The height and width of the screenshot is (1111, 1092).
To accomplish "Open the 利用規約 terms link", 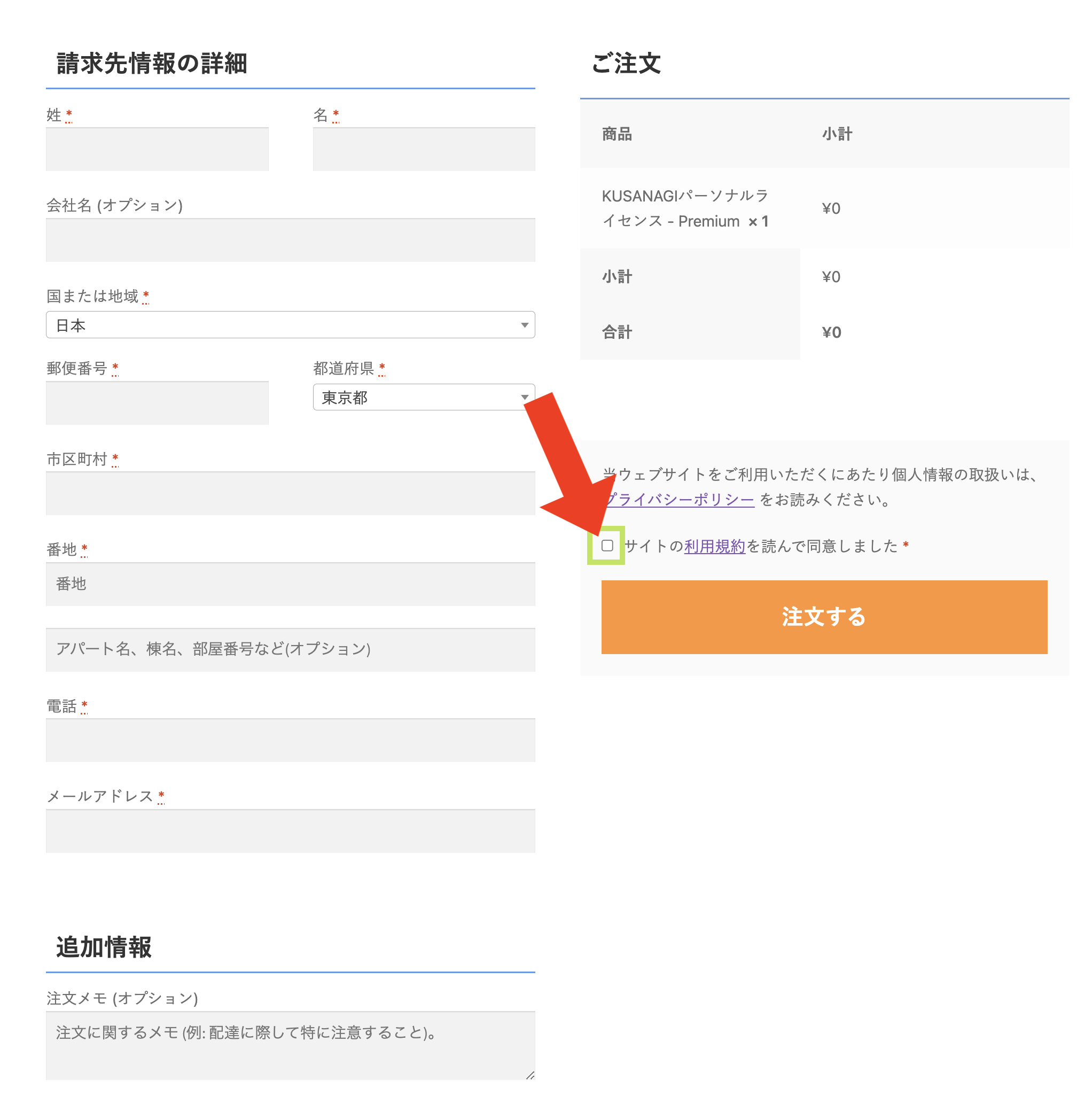I will (x=714, y=546).
